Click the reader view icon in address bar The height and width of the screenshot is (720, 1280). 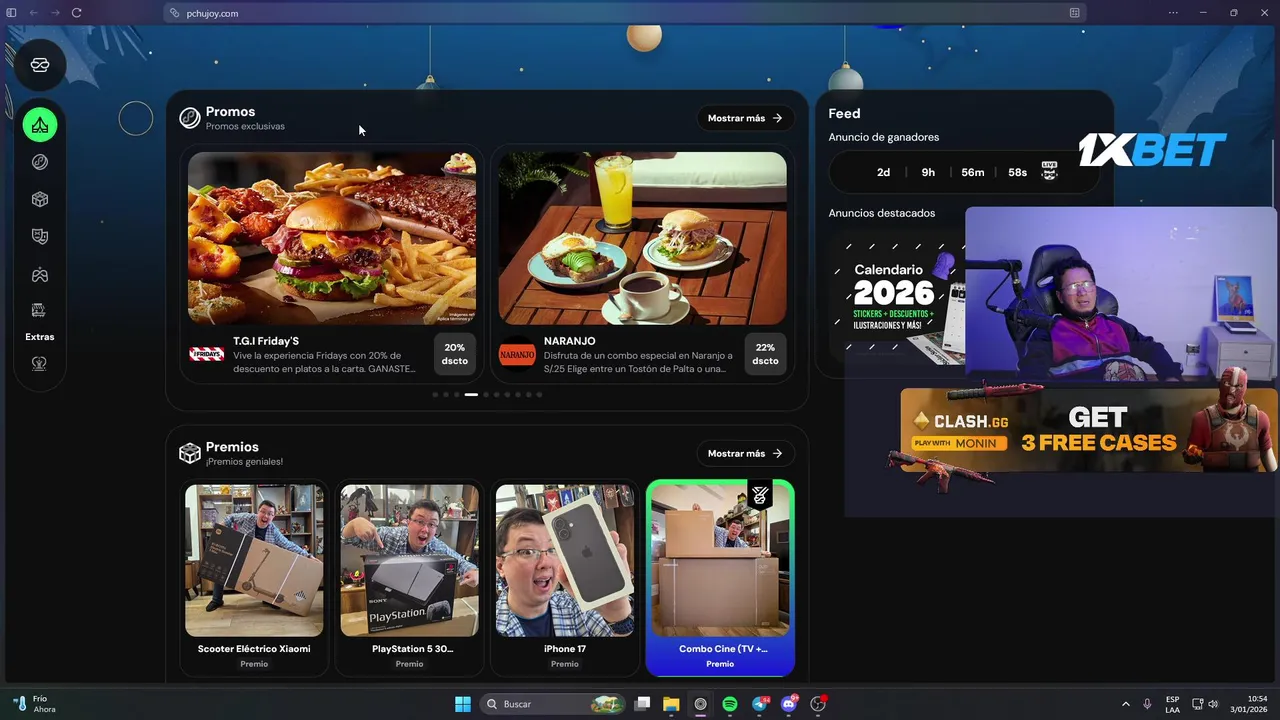tap(1074, 13)
